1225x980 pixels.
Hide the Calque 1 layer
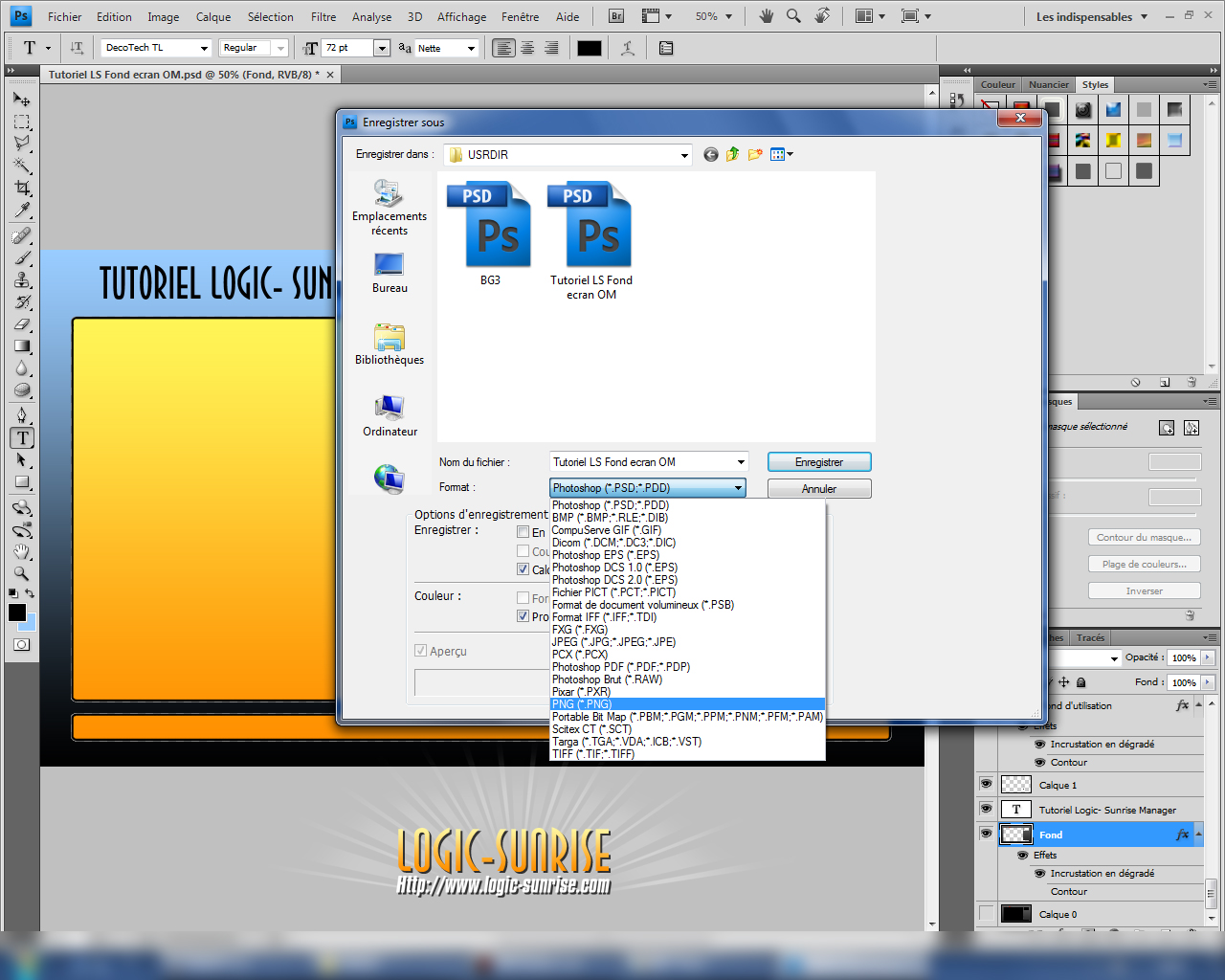pos(986,785)
